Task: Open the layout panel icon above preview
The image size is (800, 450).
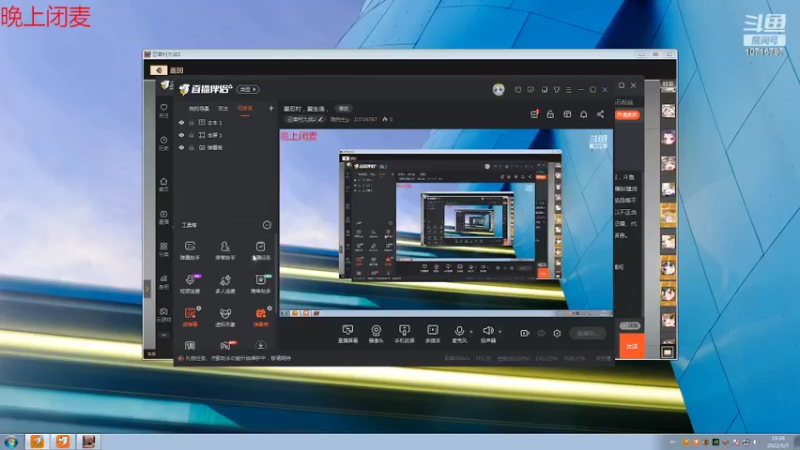Action: tap(567, 114)
